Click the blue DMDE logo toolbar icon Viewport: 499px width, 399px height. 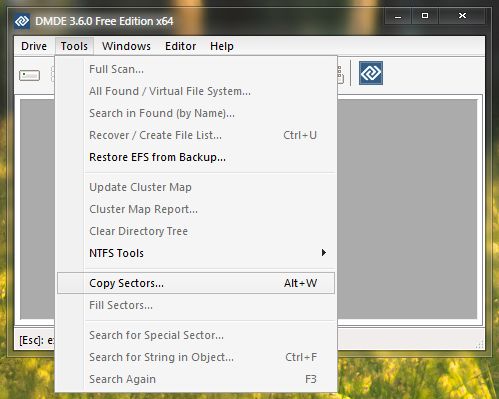click(371, 73)
